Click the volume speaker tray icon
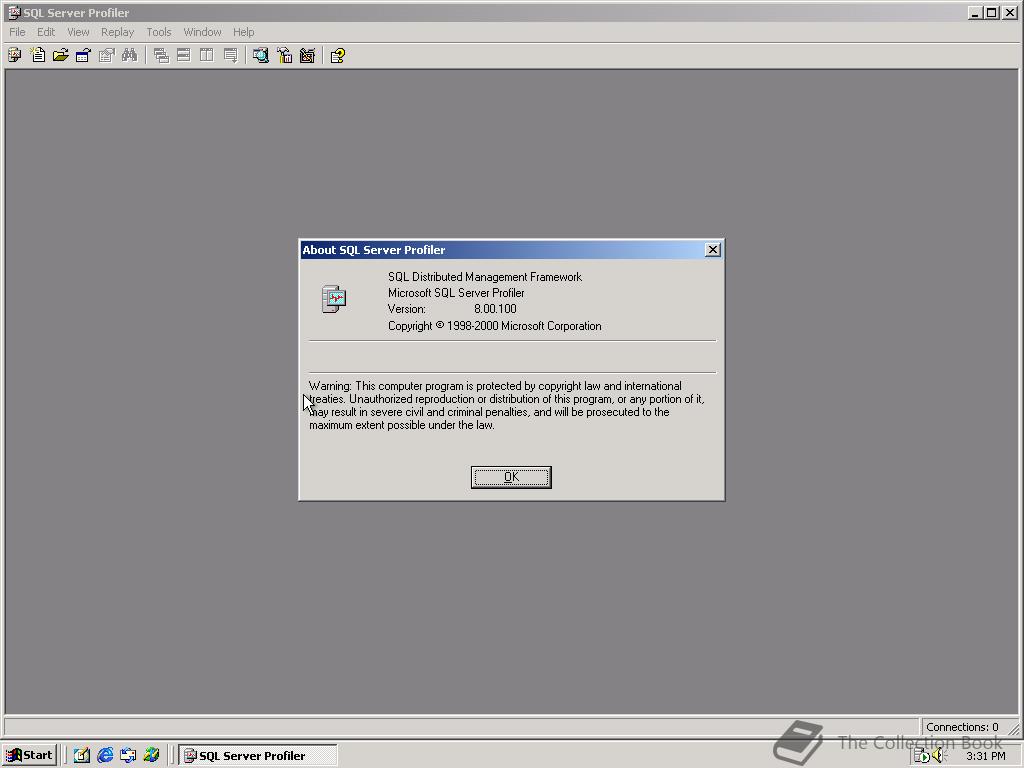The height and width of the screenshot is (768, 1024). (x=939, y=756)
